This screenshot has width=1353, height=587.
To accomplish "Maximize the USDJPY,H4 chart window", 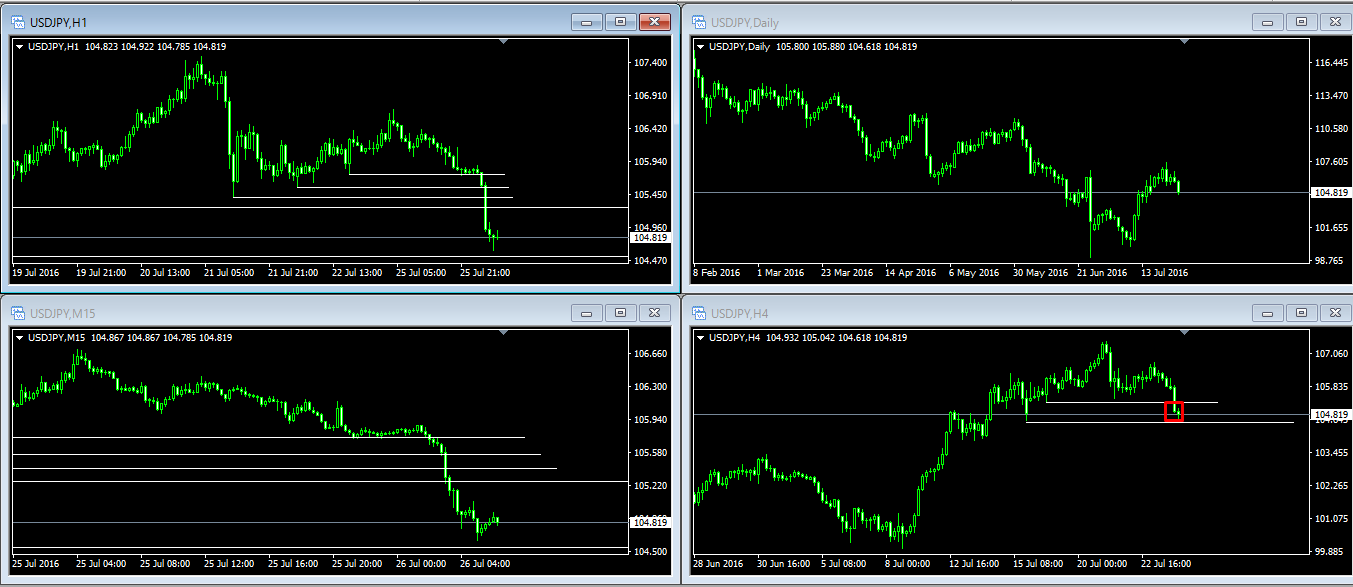I will pyautogui.click(x=1300, y=313).
